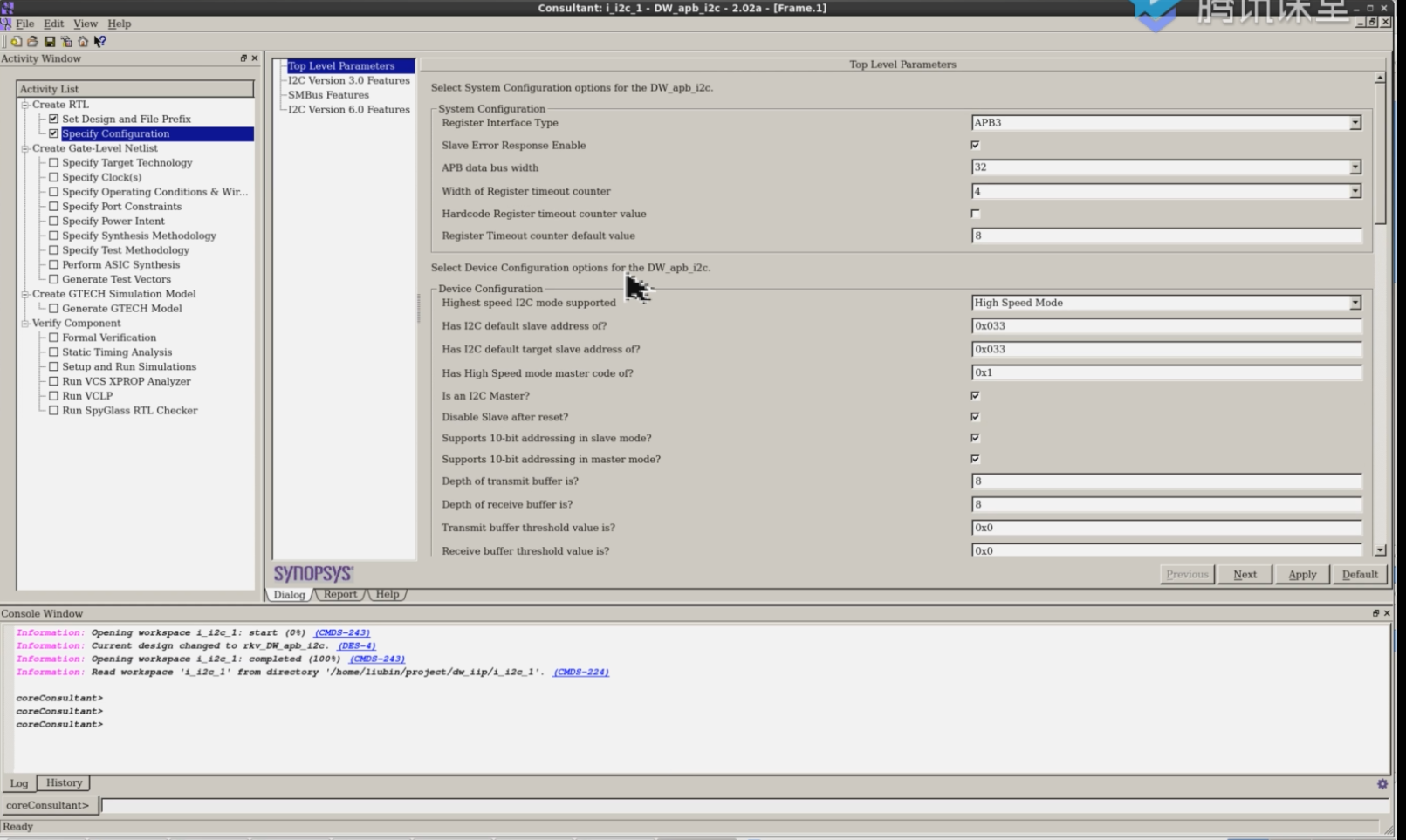Collapse Create GTECH Simulation Model node

click(25, 294)
